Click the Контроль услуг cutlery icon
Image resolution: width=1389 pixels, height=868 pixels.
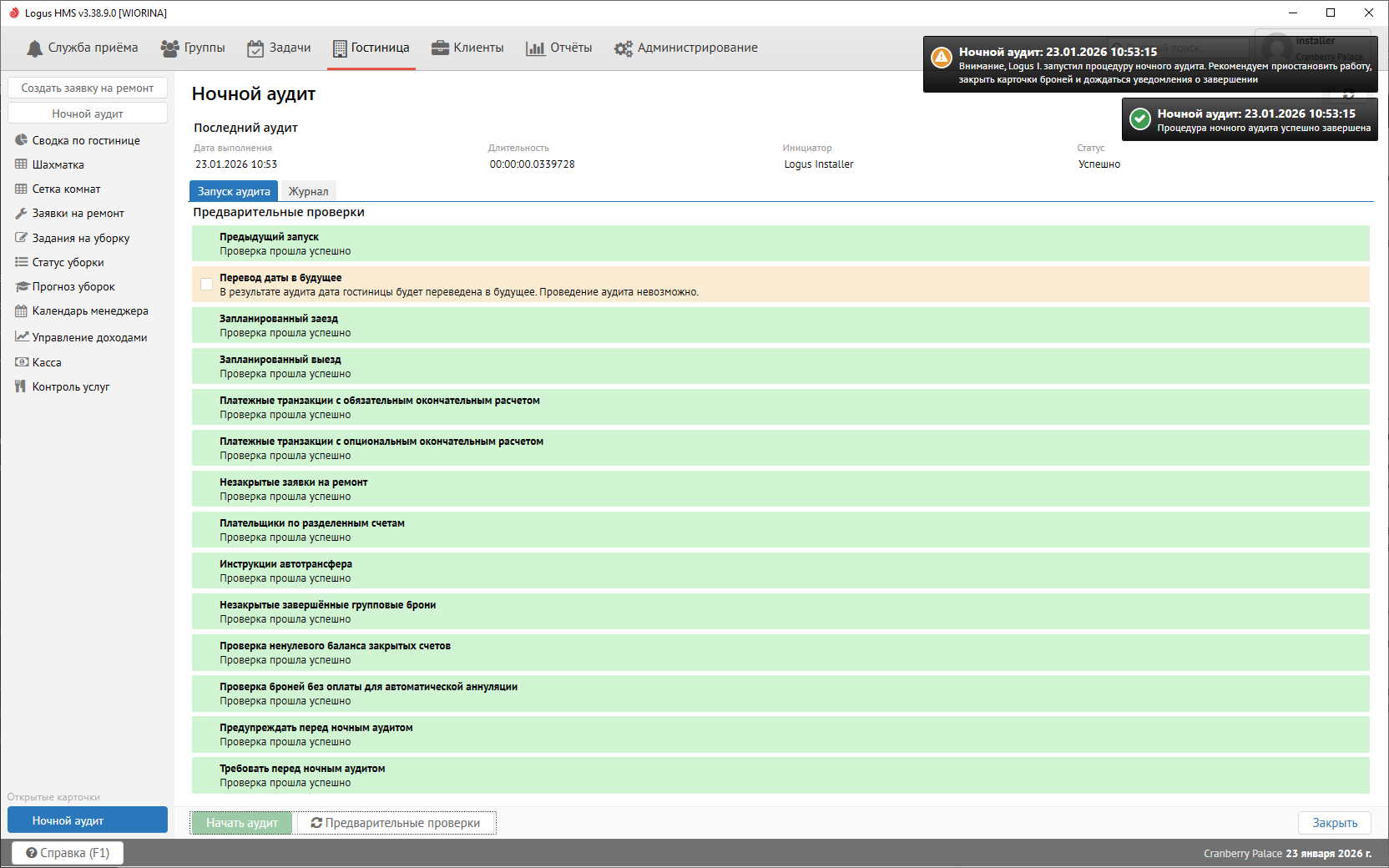(x=22, y=386)
